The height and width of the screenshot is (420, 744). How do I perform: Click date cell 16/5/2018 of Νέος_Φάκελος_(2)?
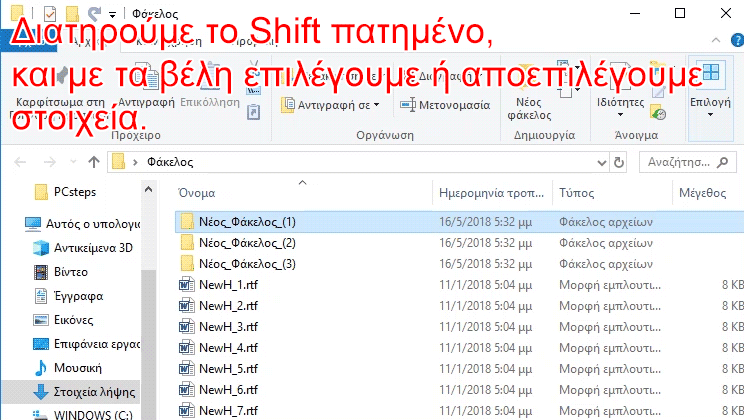(485, 243)
